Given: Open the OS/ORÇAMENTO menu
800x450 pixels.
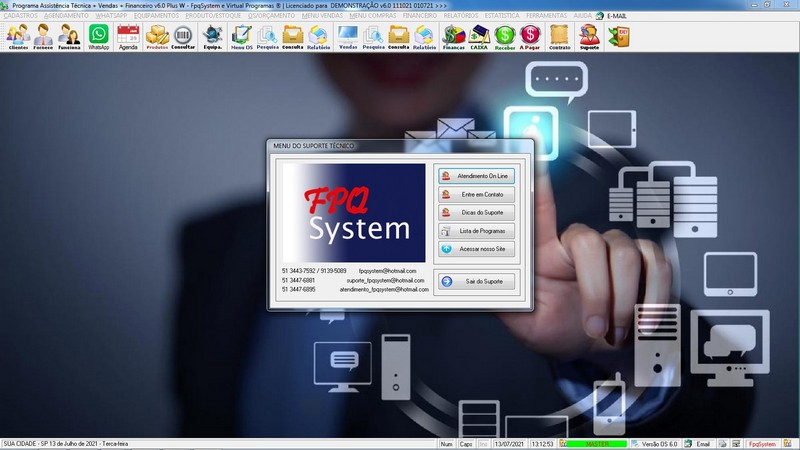Looking at the screenshot, I should tap(271, 16).
